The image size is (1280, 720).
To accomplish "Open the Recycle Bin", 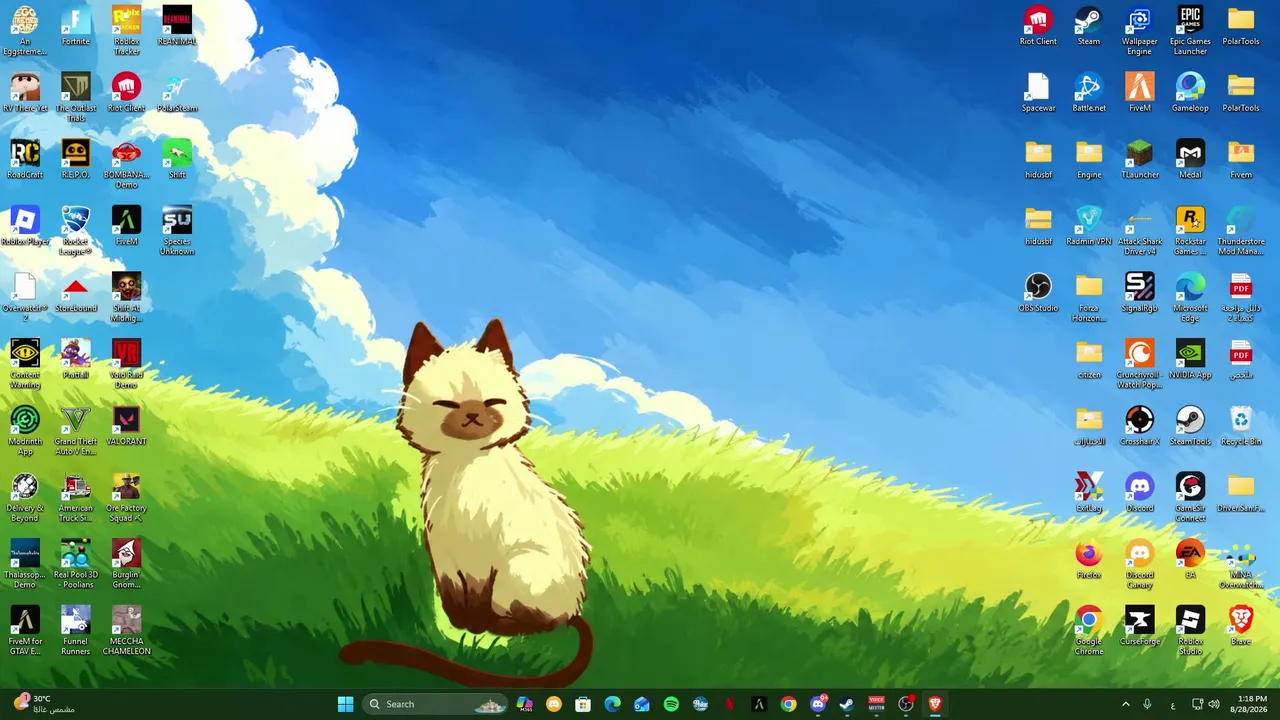I will pyautogui.click(x=1241, y=426).
